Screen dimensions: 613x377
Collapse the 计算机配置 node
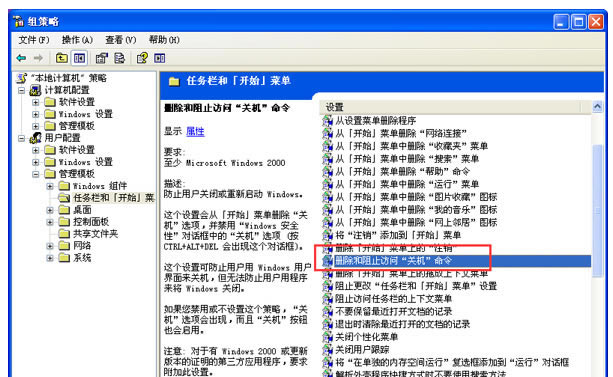click(22, 90)
